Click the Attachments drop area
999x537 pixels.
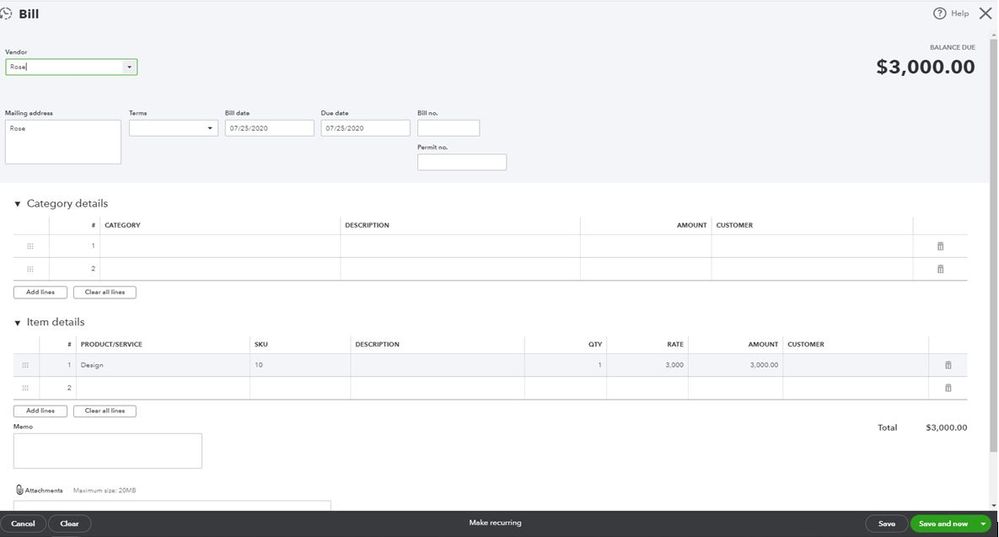(172, 505)
